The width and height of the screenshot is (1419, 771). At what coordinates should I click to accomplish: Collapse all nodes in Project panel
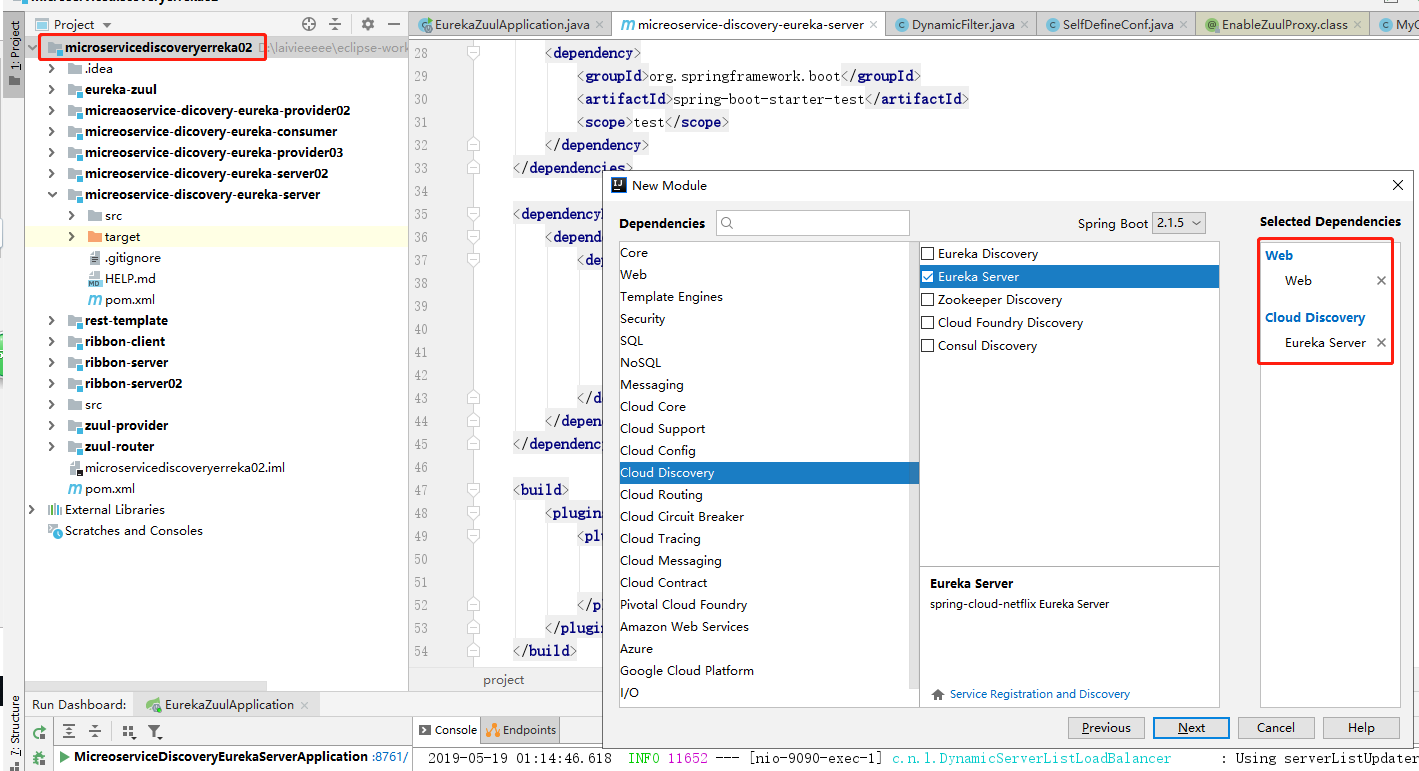click(335, 24)
